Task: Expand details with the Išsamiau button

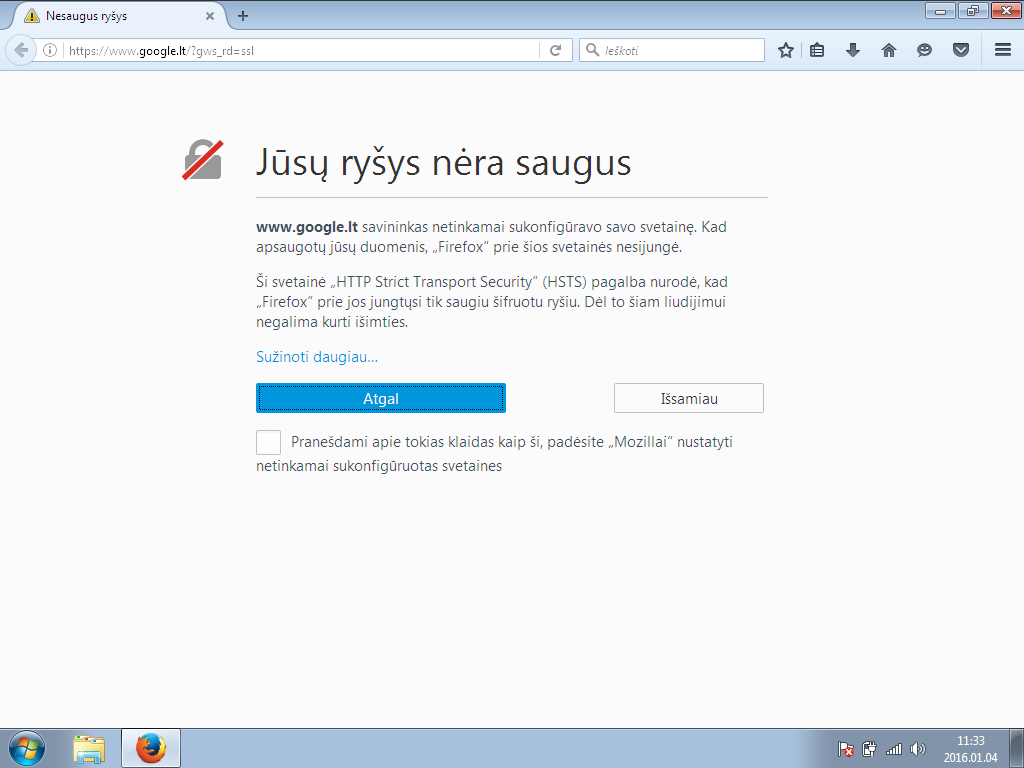Action: 689,398
